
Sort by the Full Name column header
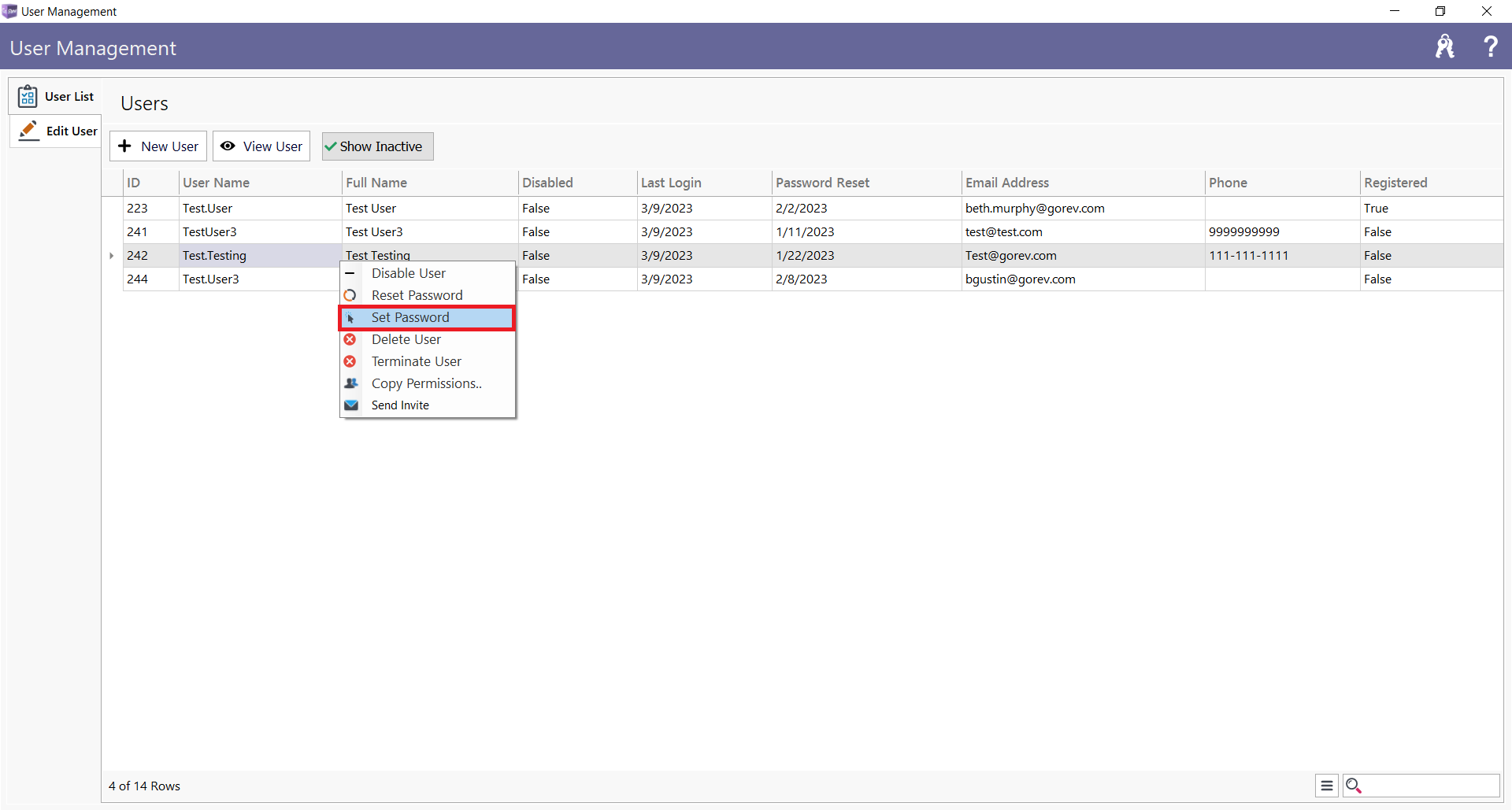pyautogui.click(x=430, y=183)
